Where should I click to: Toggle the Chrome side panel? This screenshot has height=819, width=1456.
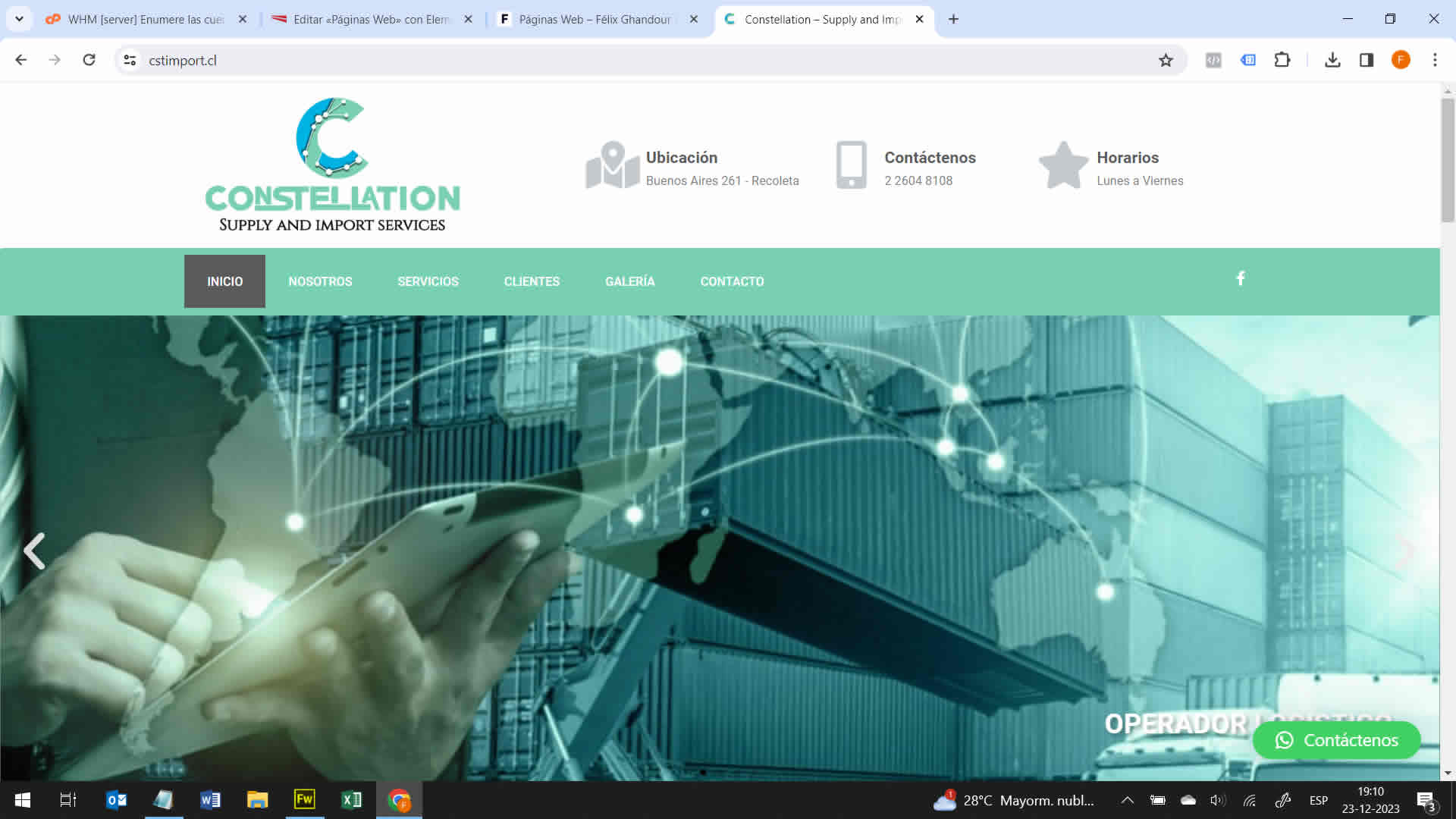point(1367,60)
